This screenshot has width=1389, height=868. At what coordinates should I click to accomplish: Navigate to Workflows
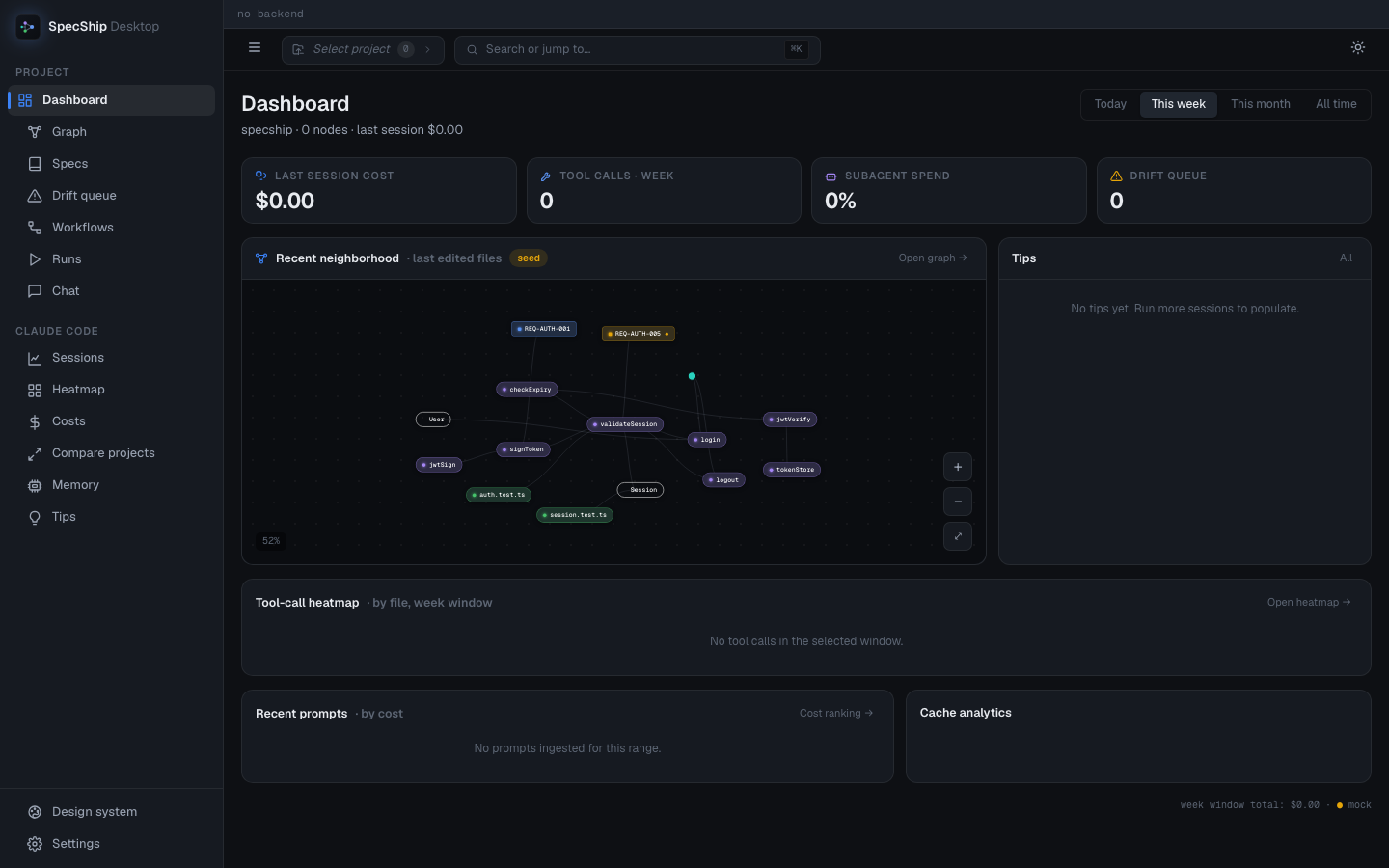point(112,228)
